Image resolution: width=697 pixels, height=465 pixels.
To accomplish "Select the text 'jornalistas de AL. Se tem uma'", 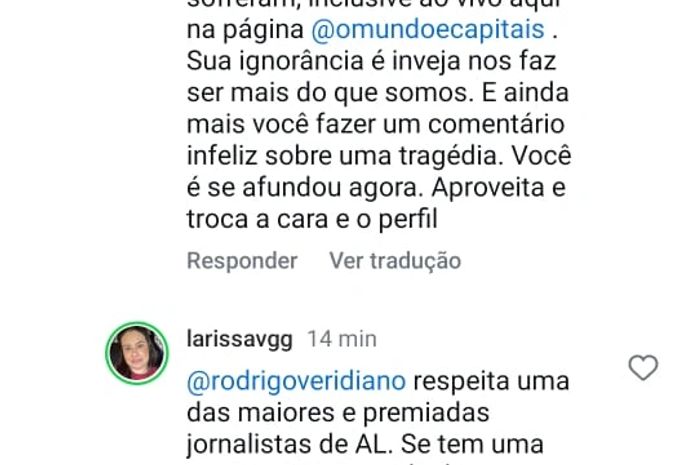I will (365, 444).
